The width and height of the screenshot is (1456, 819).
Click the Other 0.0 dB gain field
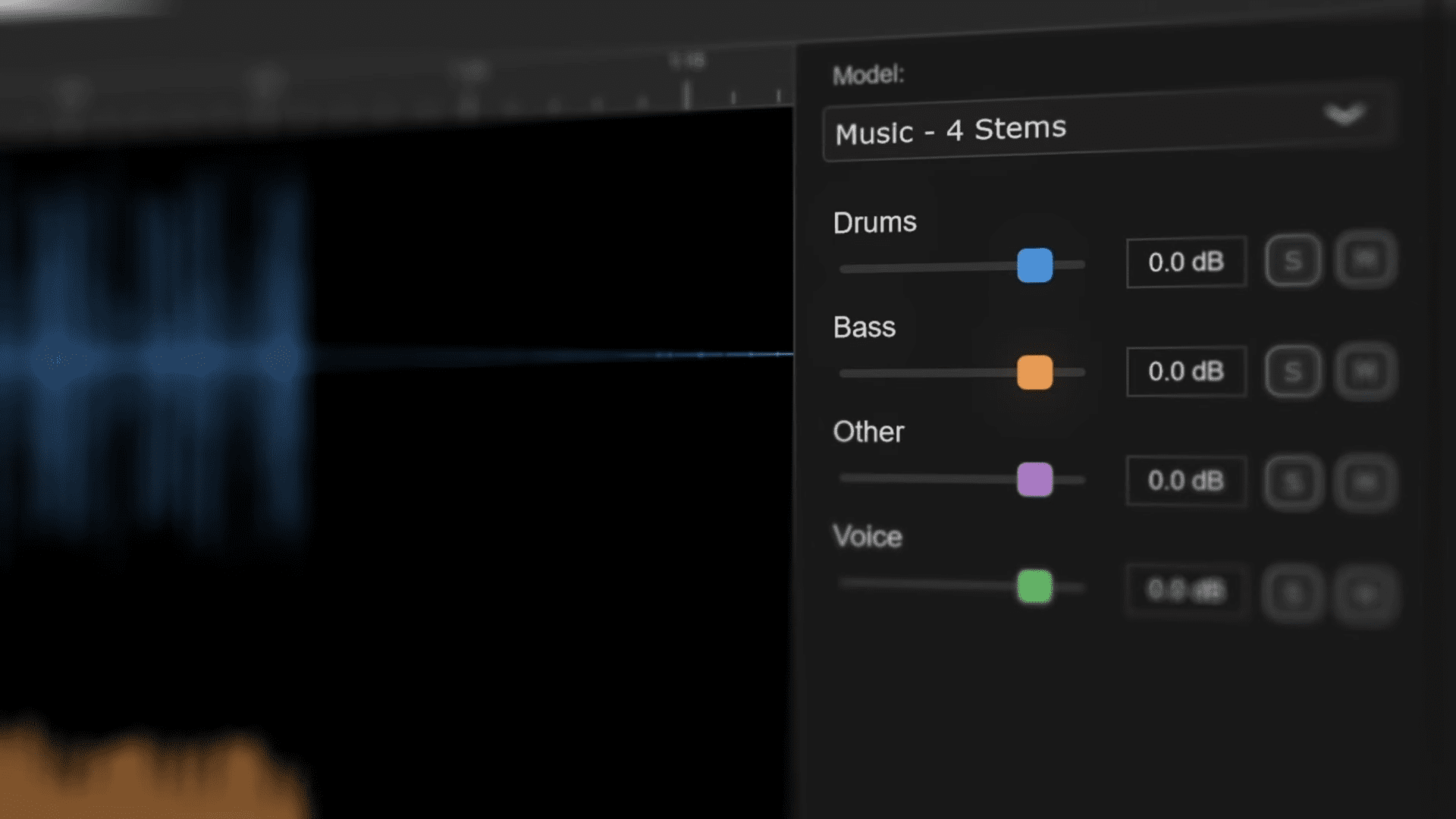pyautogui.click(x=1186, y=481)
